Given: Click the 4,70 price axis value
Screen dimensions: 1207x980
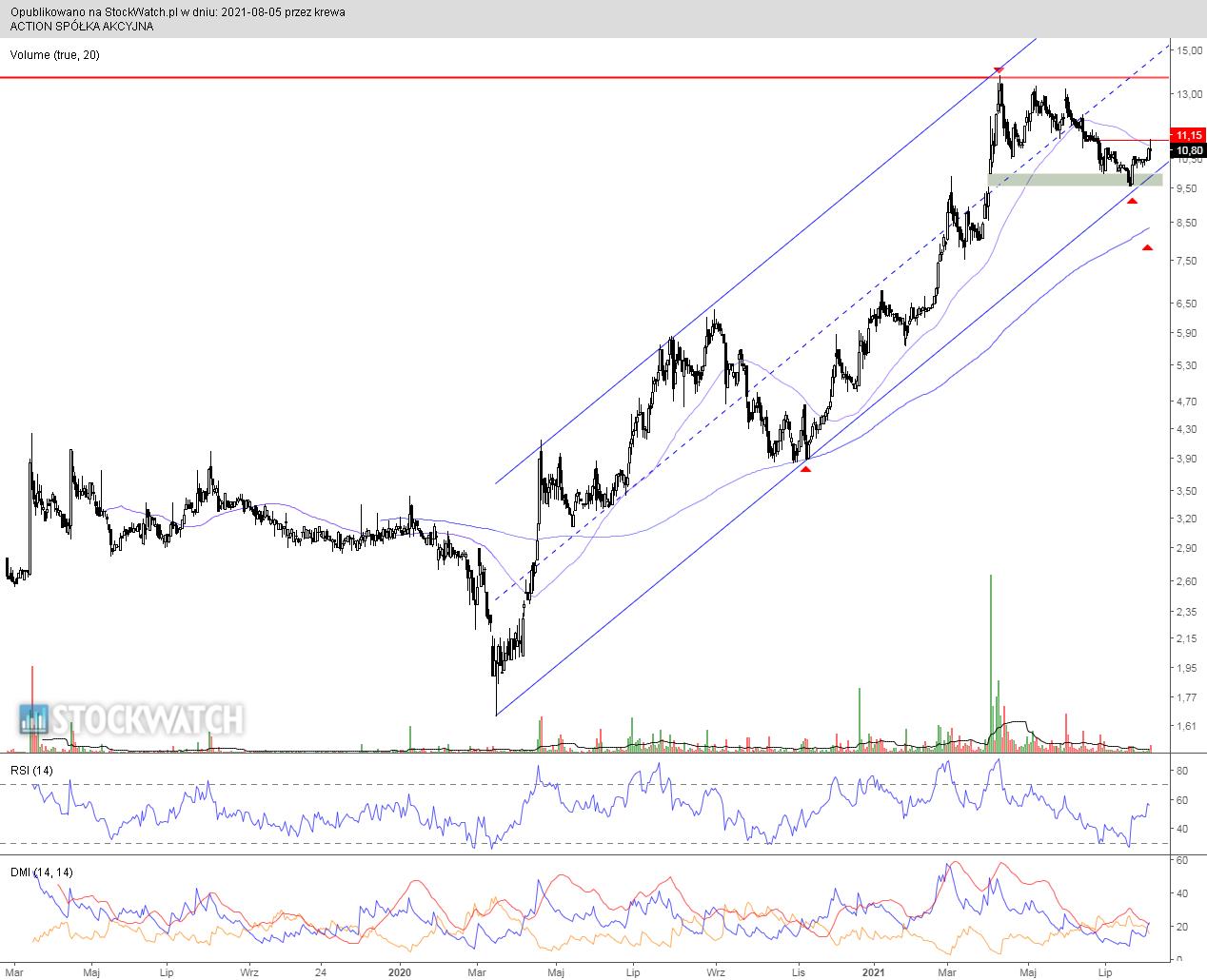Looking at the screenshot, I should (1189, 402).
